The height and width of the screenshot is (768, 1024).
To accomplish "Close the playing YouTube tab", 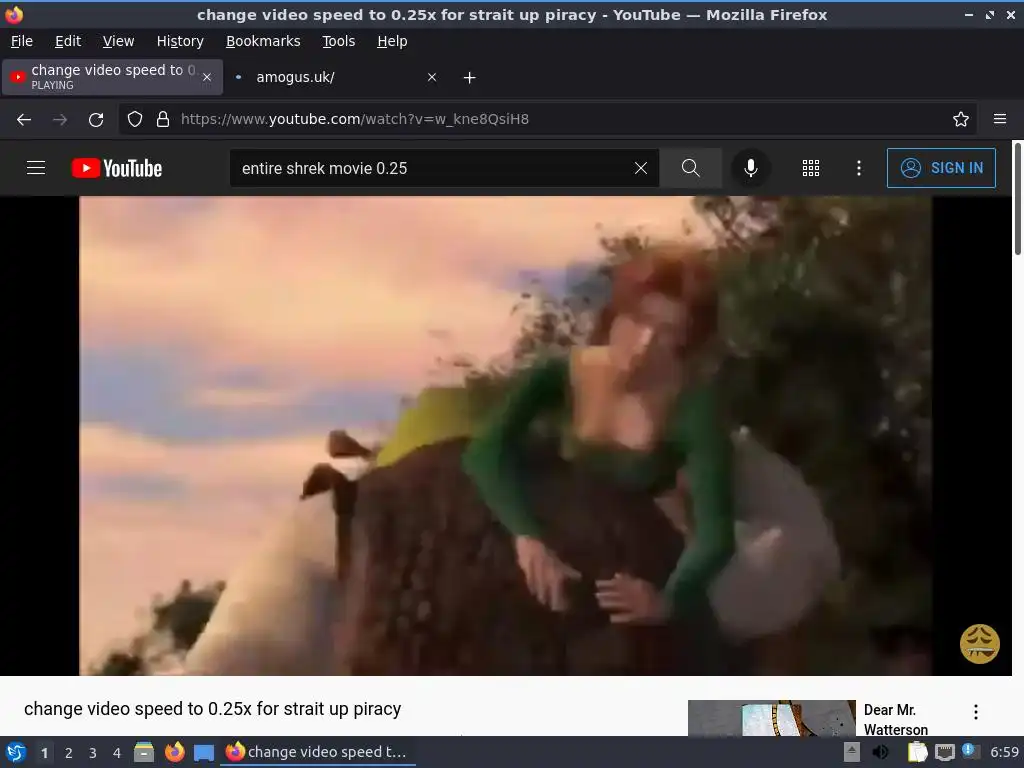I will 207,77.
